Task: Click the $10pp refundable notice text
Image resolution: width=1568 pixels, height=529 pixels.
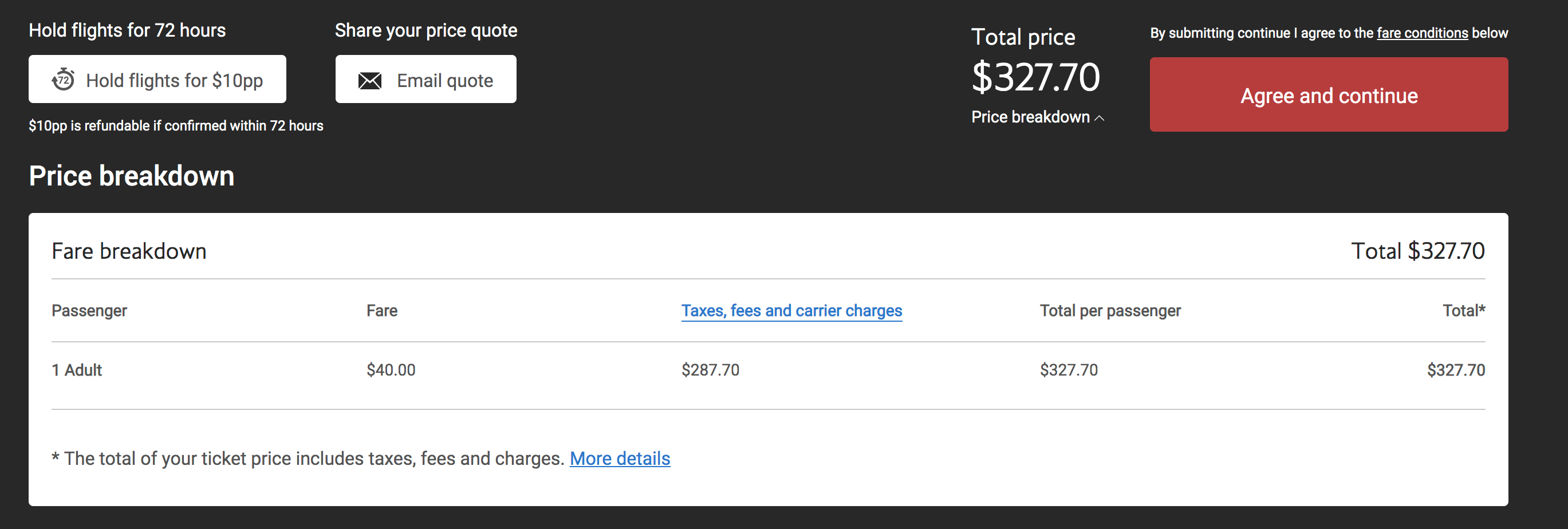Action: tap(176, 126)
